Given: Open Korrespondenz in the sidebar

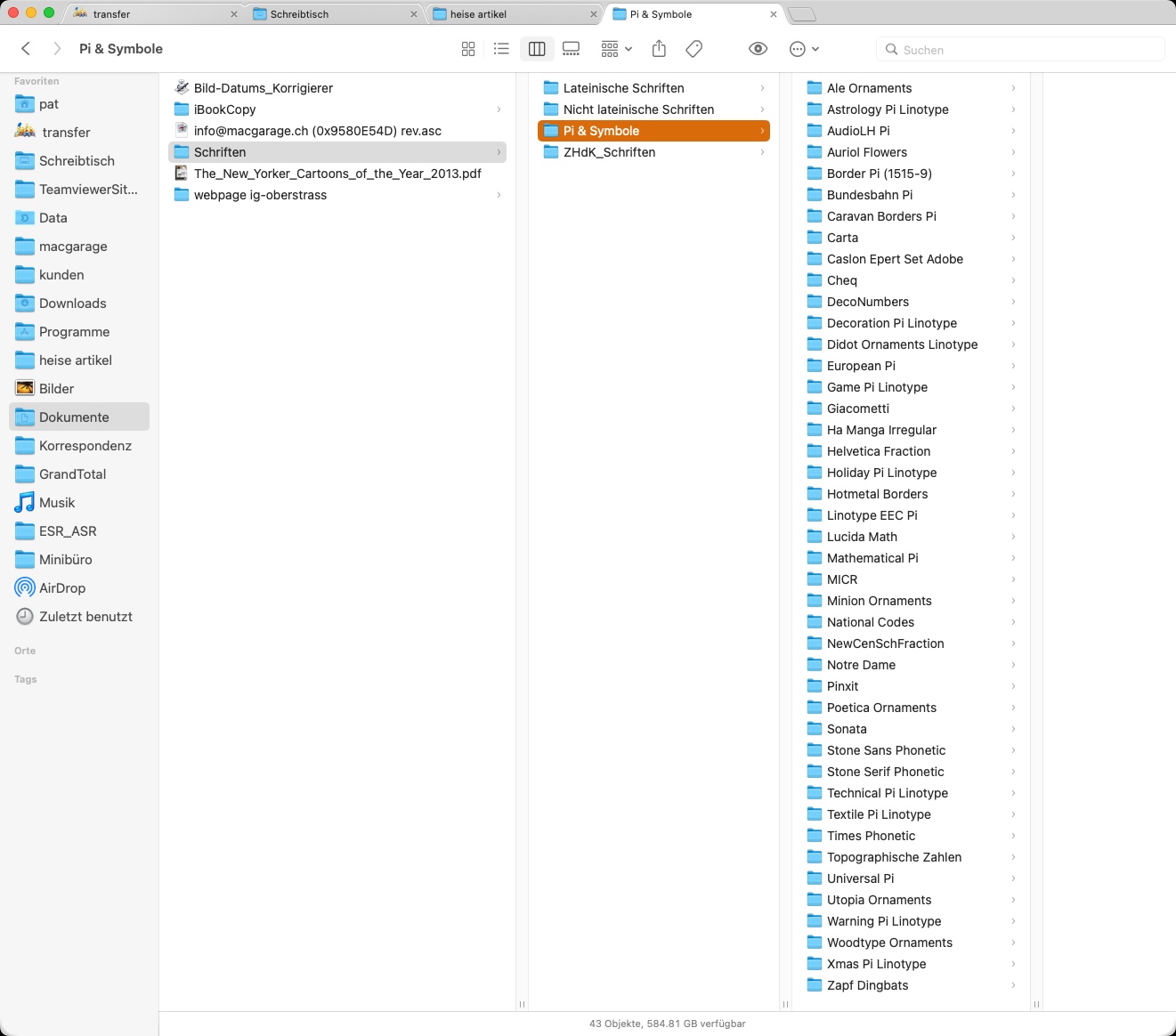Looking at the screenshot, I should [x=78, y=446].
